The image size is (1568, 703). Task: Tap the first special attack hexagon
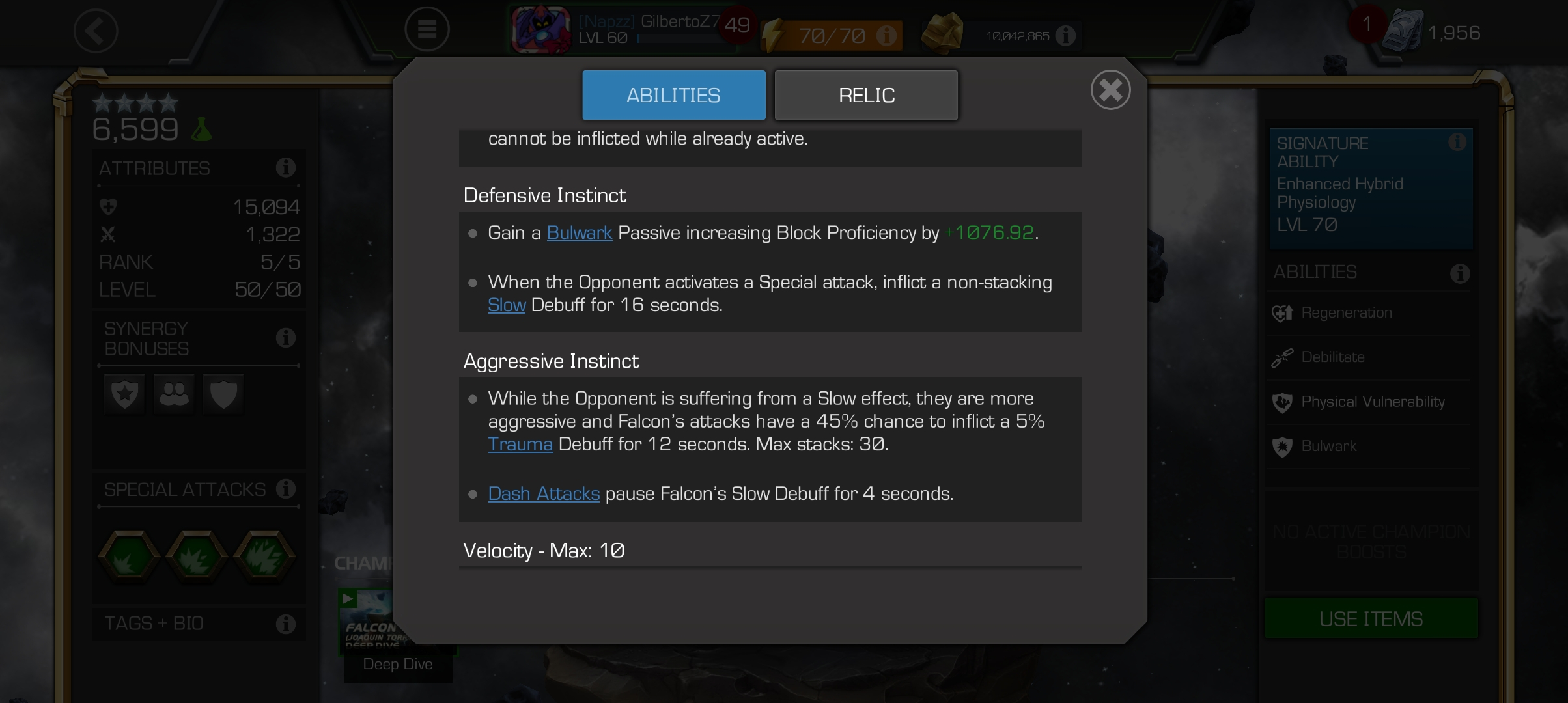coord(128,555)
